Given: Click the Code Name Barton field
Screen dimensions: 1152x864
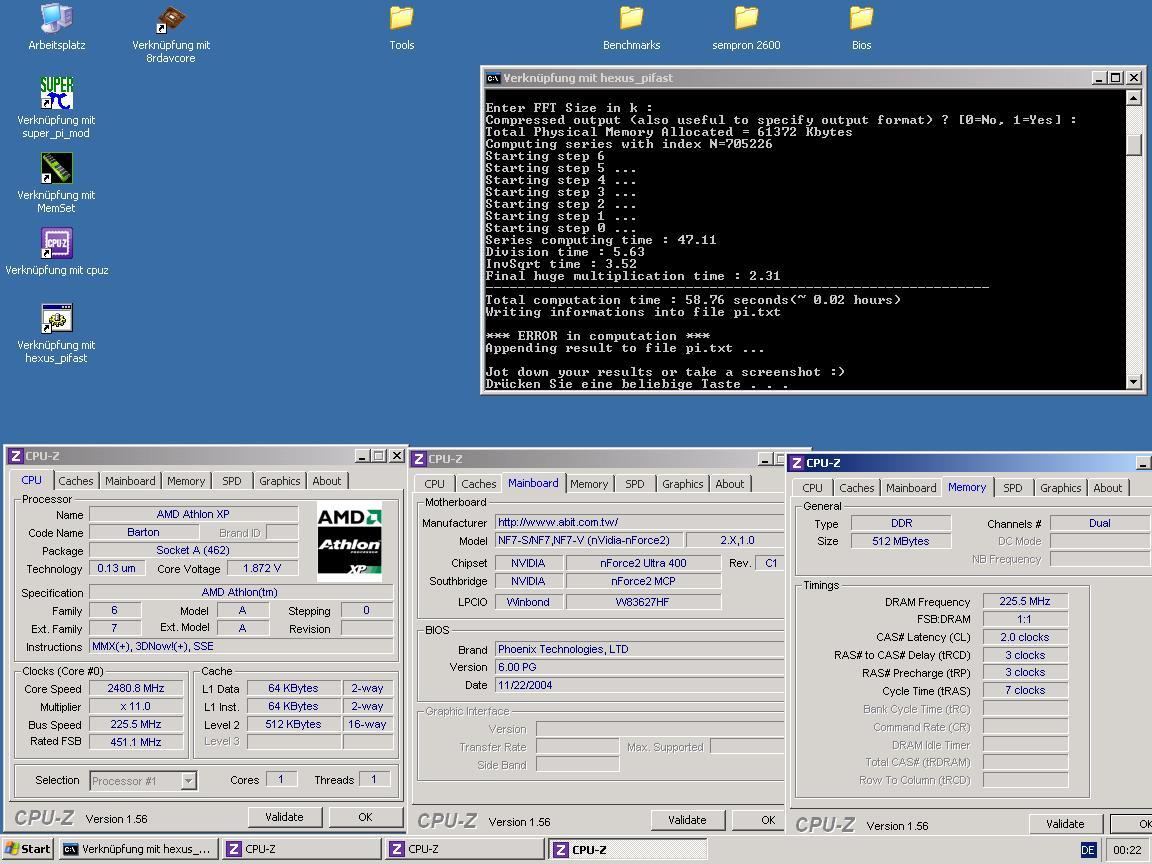Looking at the screenshot, I should 143,532.
